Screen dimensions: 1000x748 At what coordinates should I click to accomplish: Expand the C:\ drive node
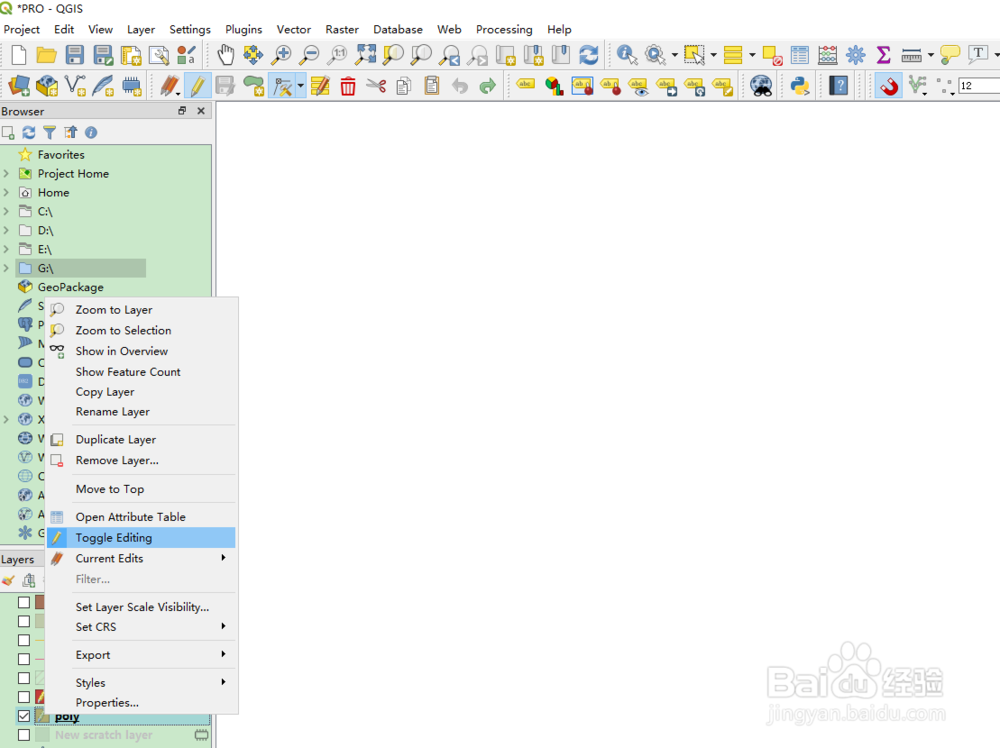(6, 211)
